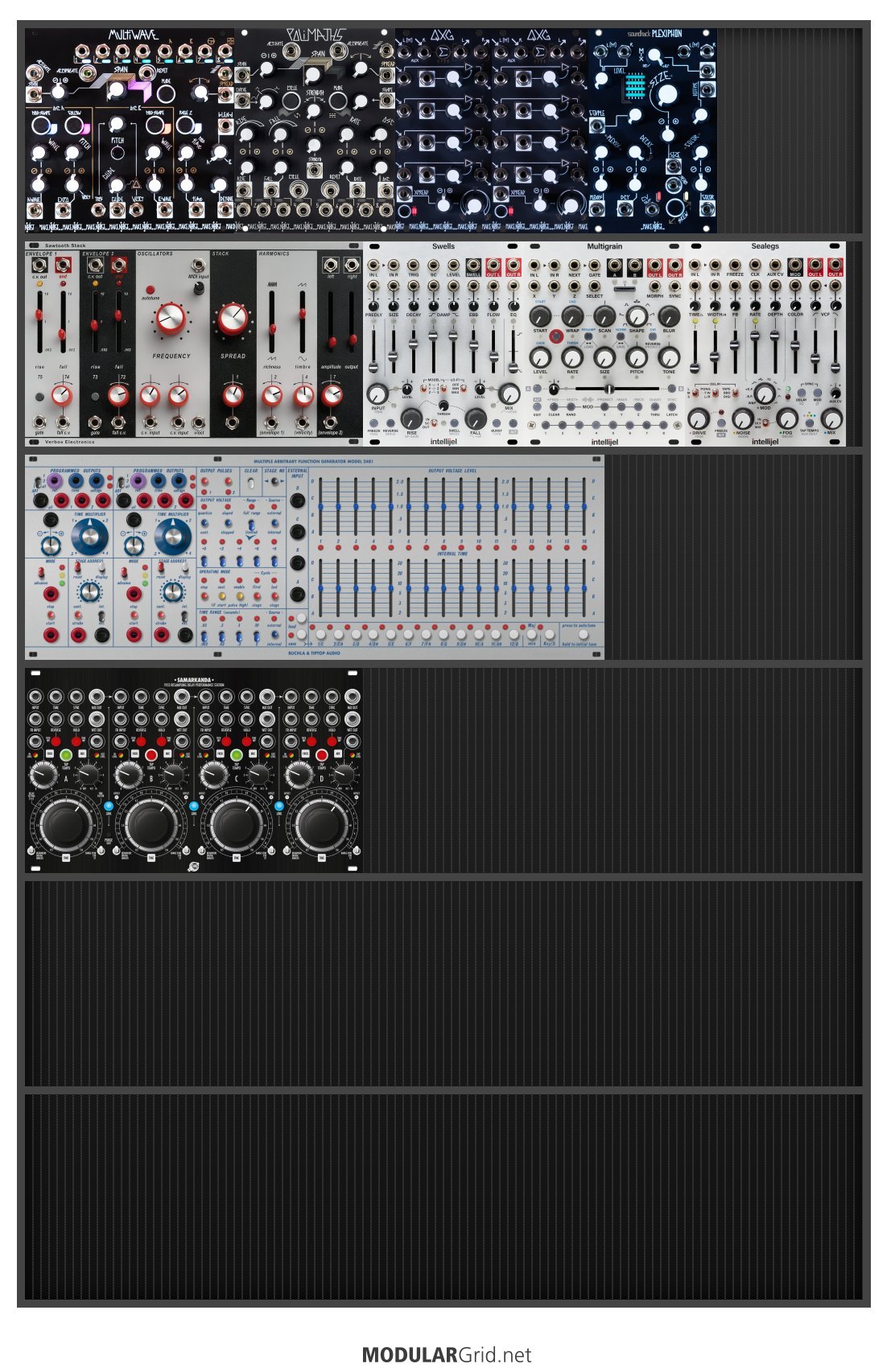Screen dimensions: 895x1372
Task: Click the timbre slider in Harmonics section
Action: pos(303,322)
